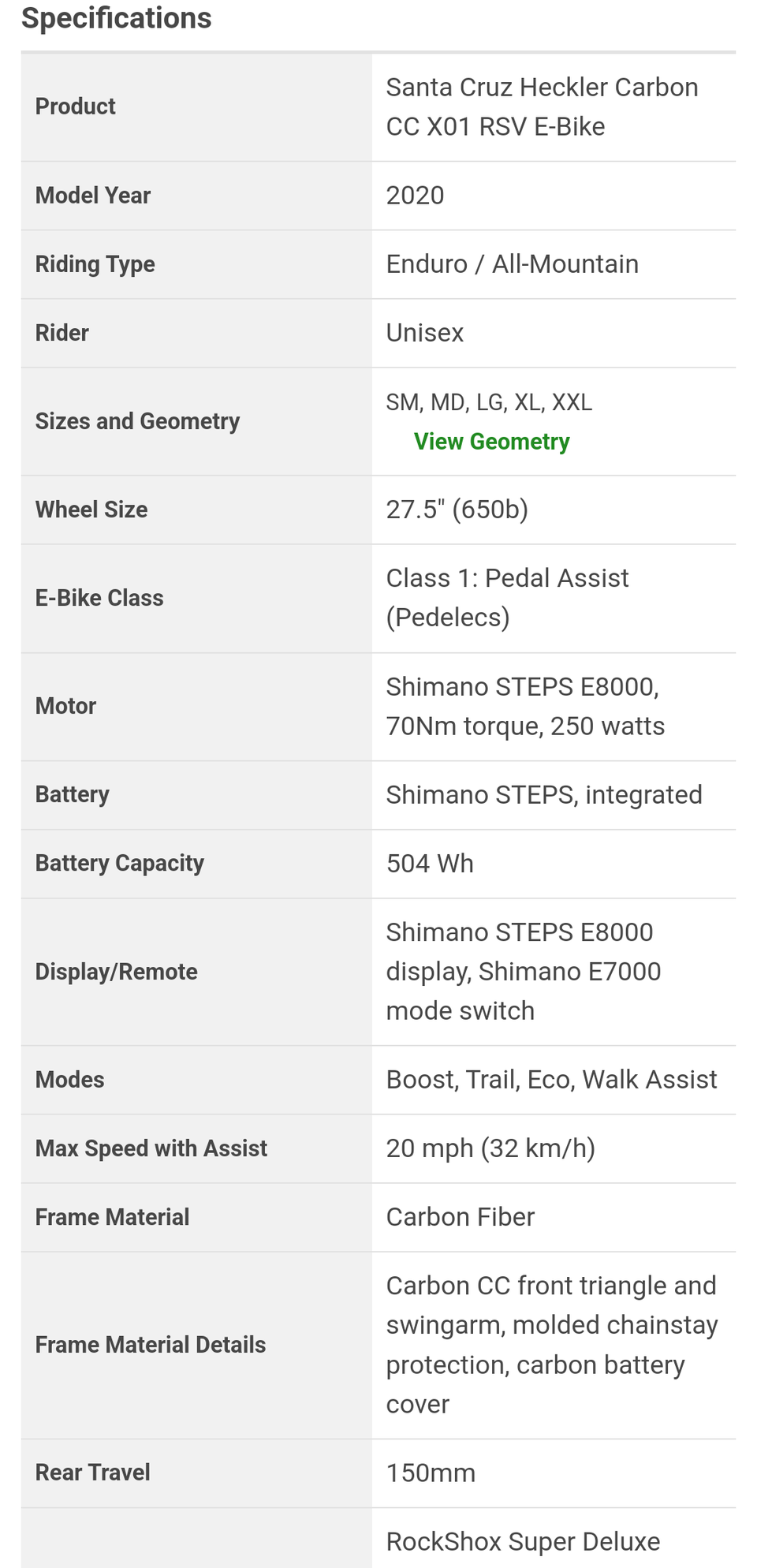Open the View Geometry link
Image resolution: width=757 pixels, height=1568 pixels.
[491, 442]
